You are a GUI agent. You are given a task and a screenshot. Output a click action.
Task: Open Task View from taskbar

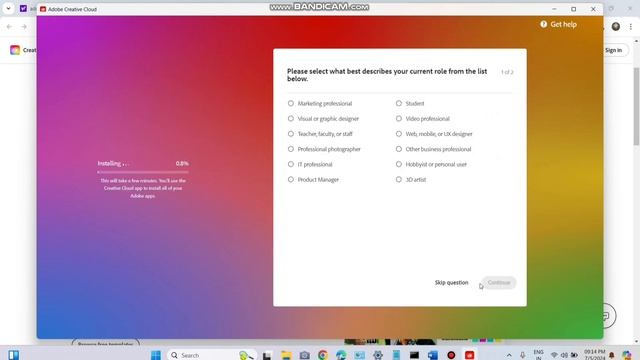coord(267,356)
